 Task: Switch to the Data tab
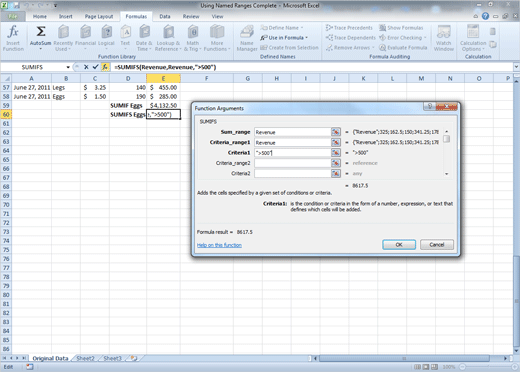coord(165,16)
